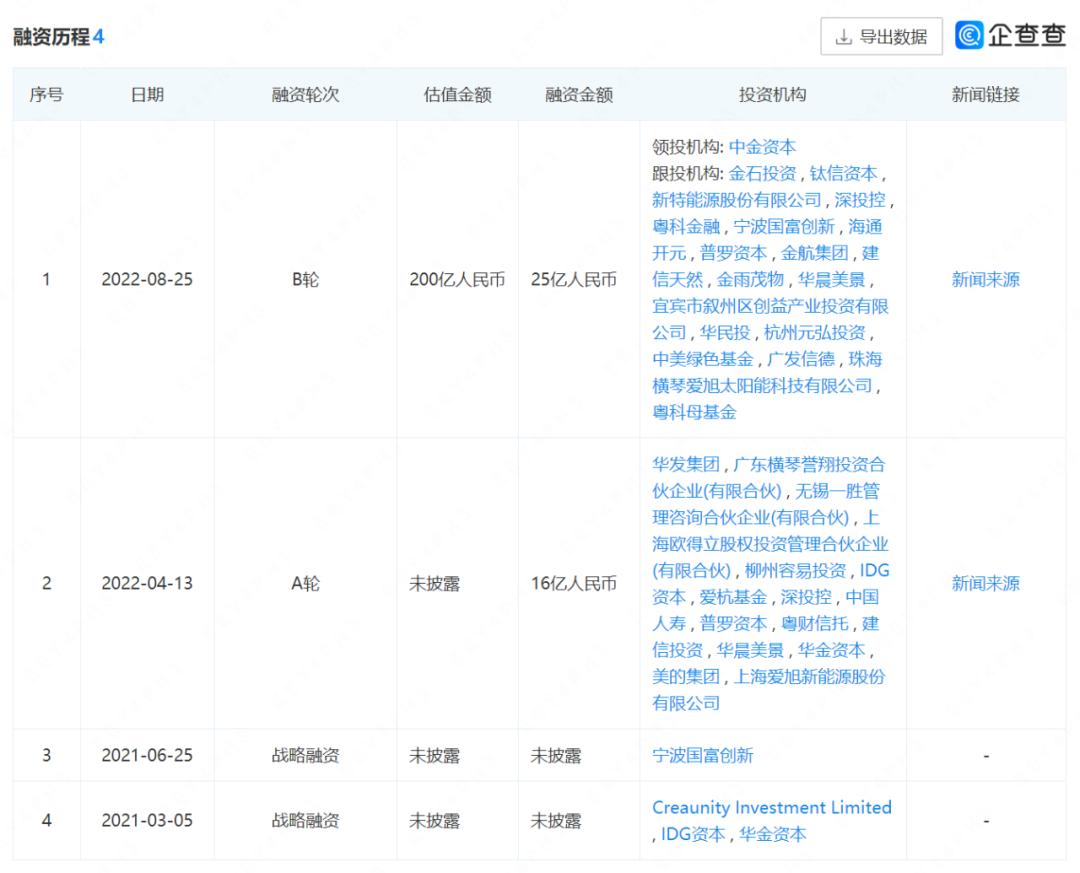Click the 企查查 logo icon
This screenshot has height=873, width=1080.
pos(968,36)
